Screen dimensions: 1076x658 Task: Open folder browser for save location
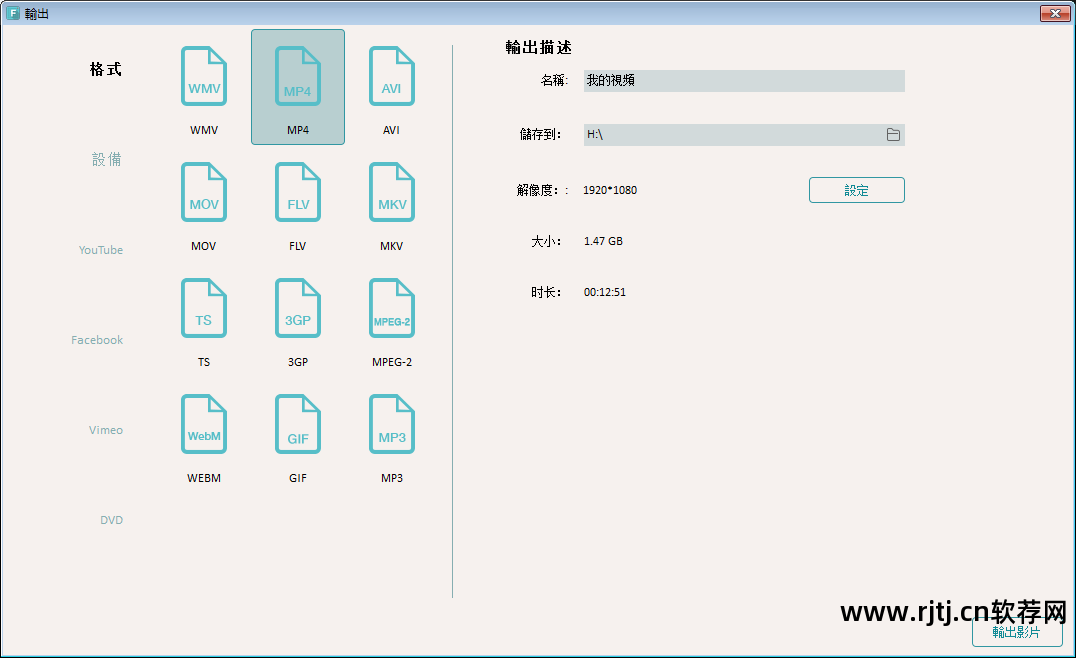(893, 135)
